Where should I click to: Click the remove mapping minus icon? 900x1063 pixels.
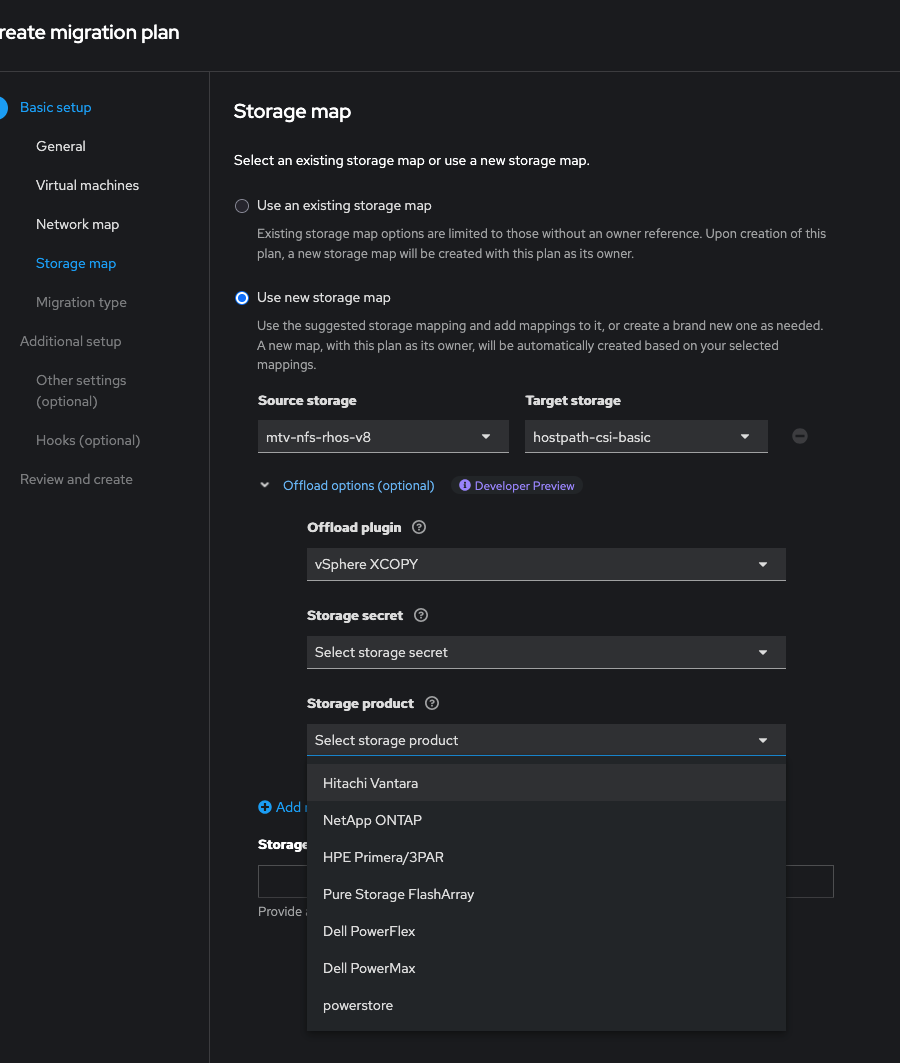coord(800,436)
